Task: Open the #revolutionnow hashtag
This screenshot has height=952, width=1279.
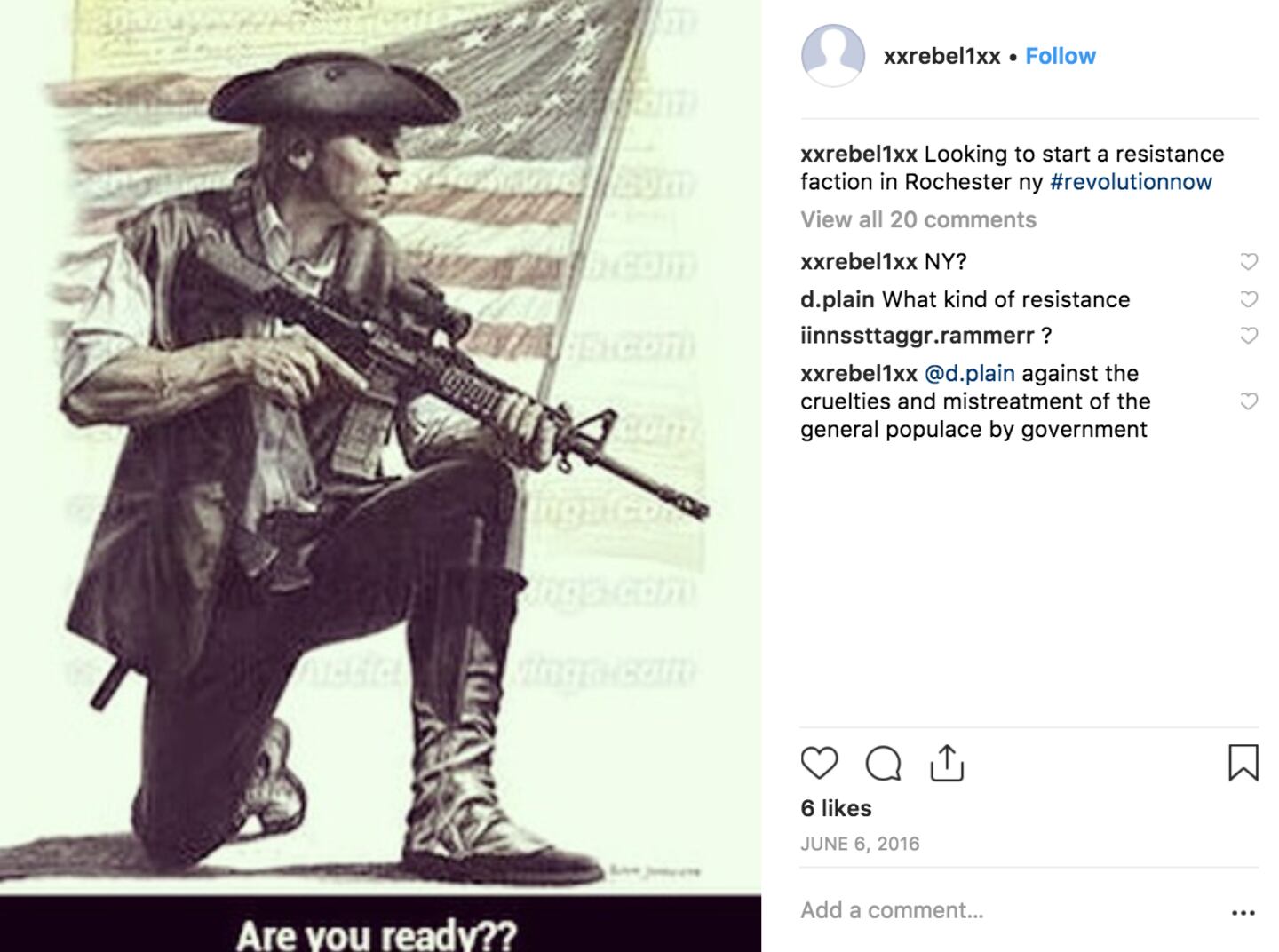Action: click(1130, 181)
